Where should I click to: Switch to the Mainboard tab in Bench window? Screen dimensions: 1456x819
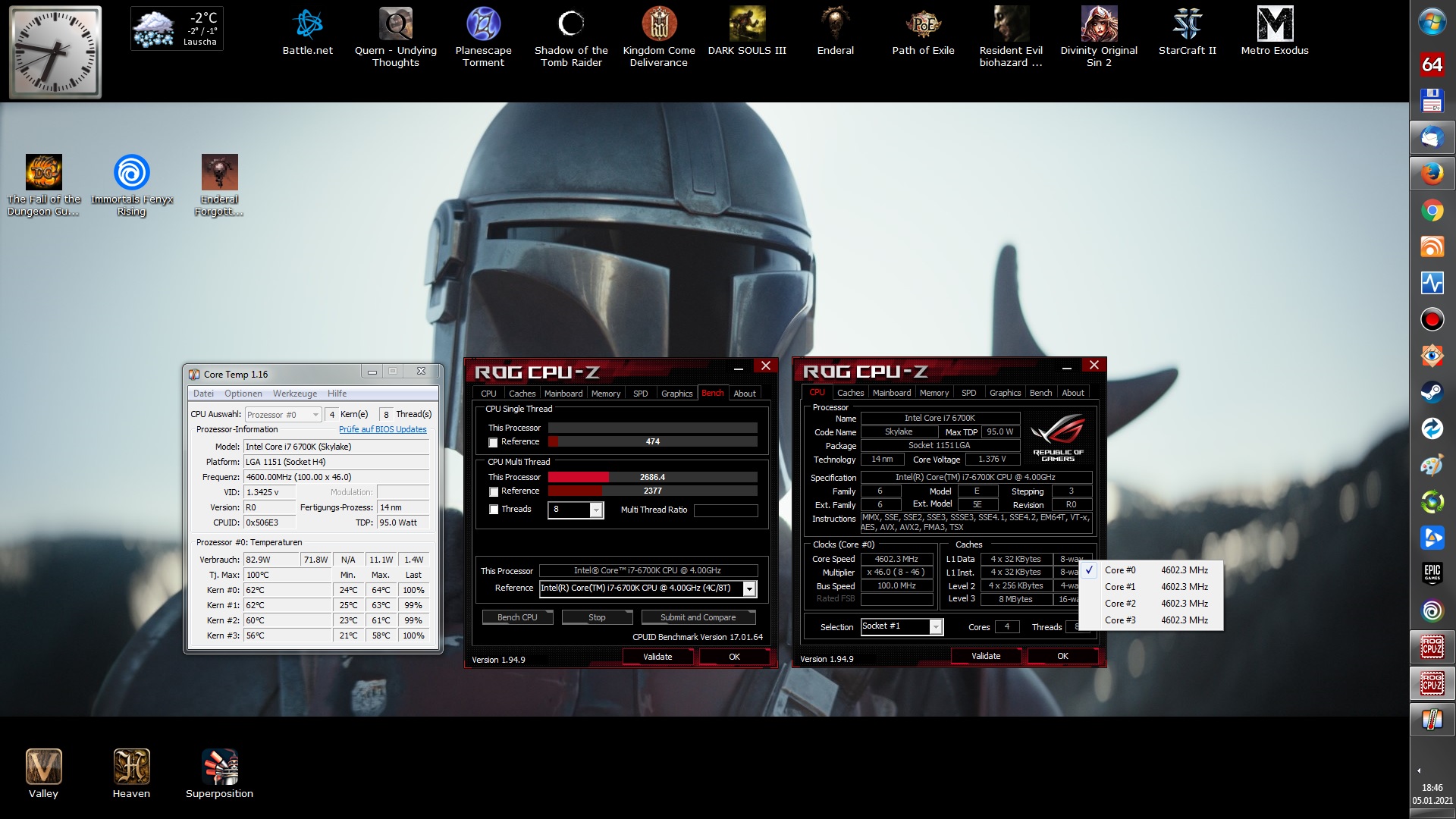(563, 394)
